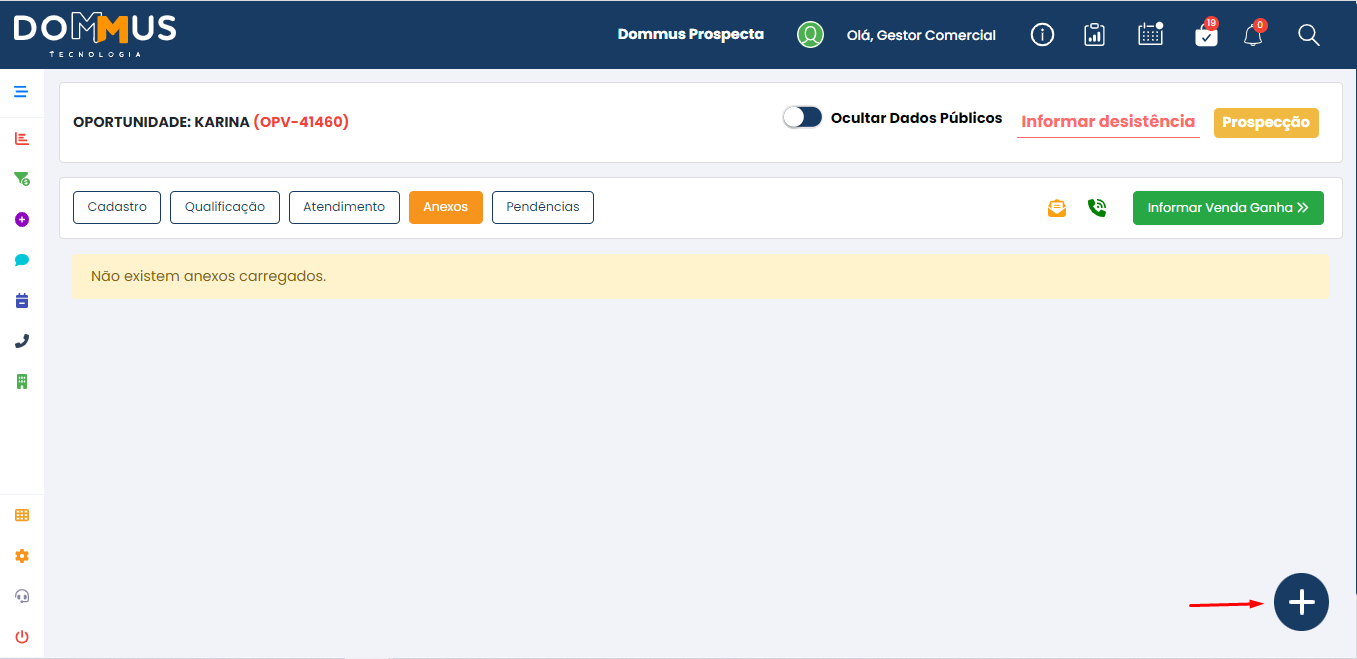Toggle the Ocultar Dados Públicos switch
This screenshot has height=659, width=1357.
click(802, 118)
